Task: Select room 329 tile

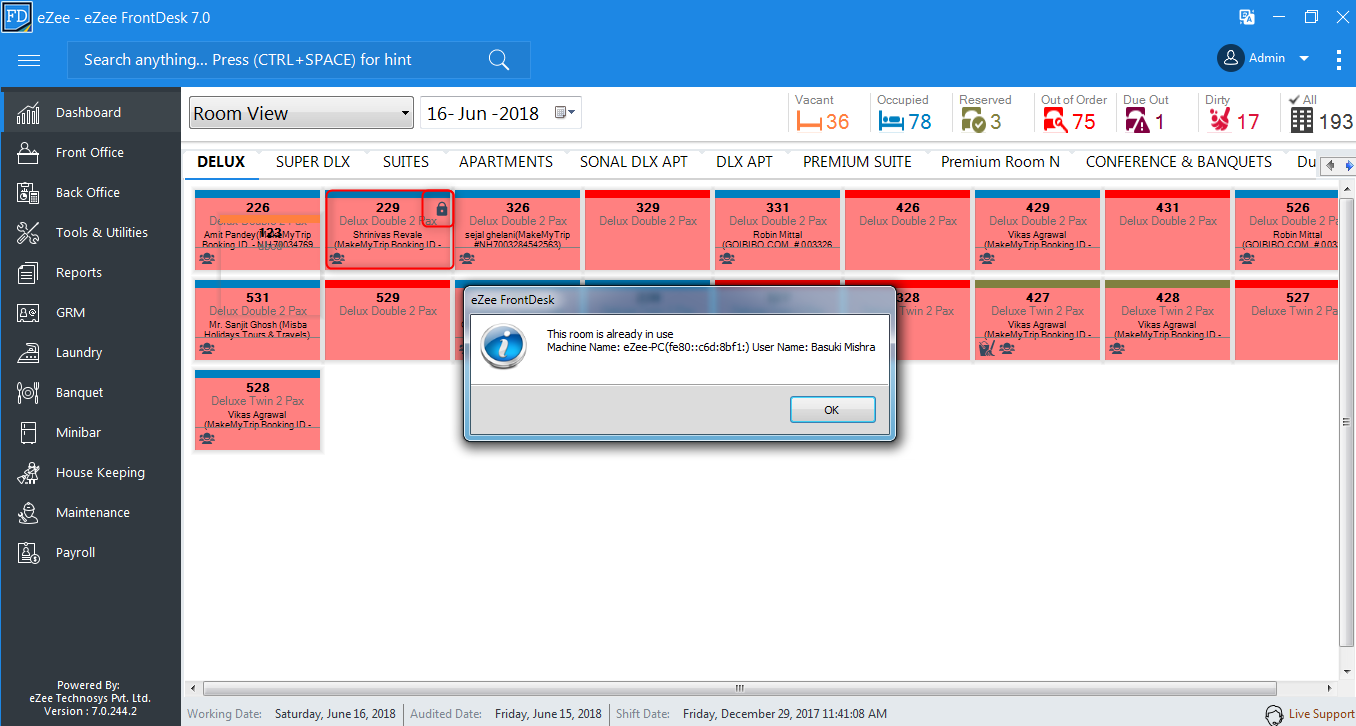Action: (648, 230)
